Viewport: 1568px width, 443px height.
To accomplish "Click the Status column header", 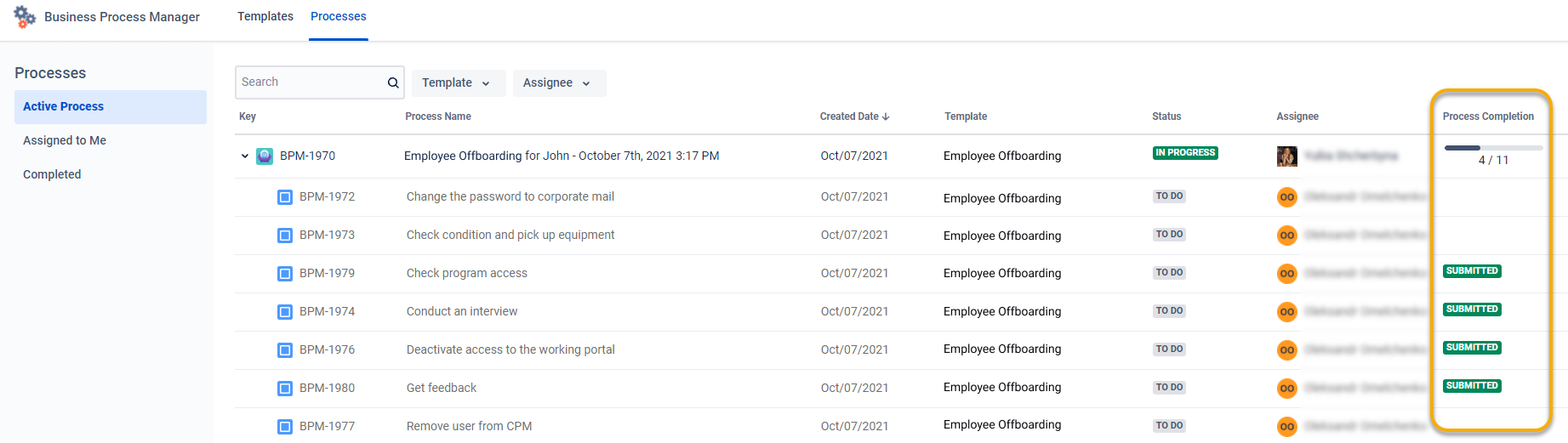I will click(x=1166, y=116).
